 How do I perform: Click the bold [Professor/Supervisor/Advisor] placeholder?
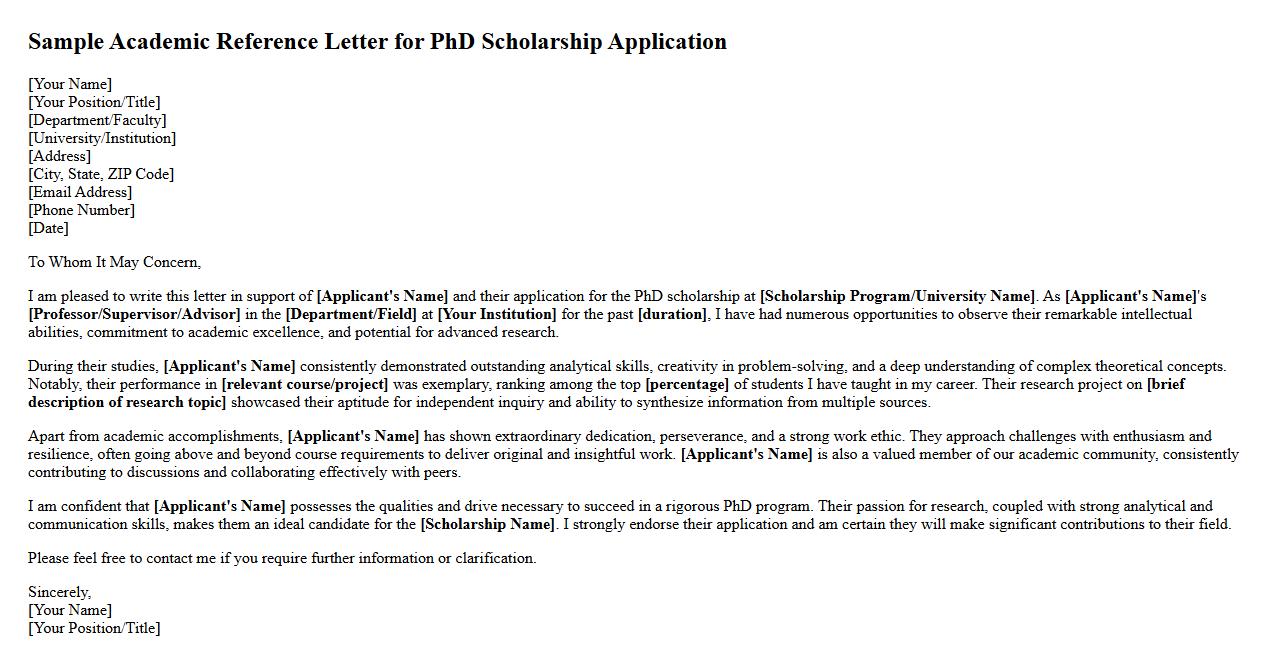(x=134, y=314)
